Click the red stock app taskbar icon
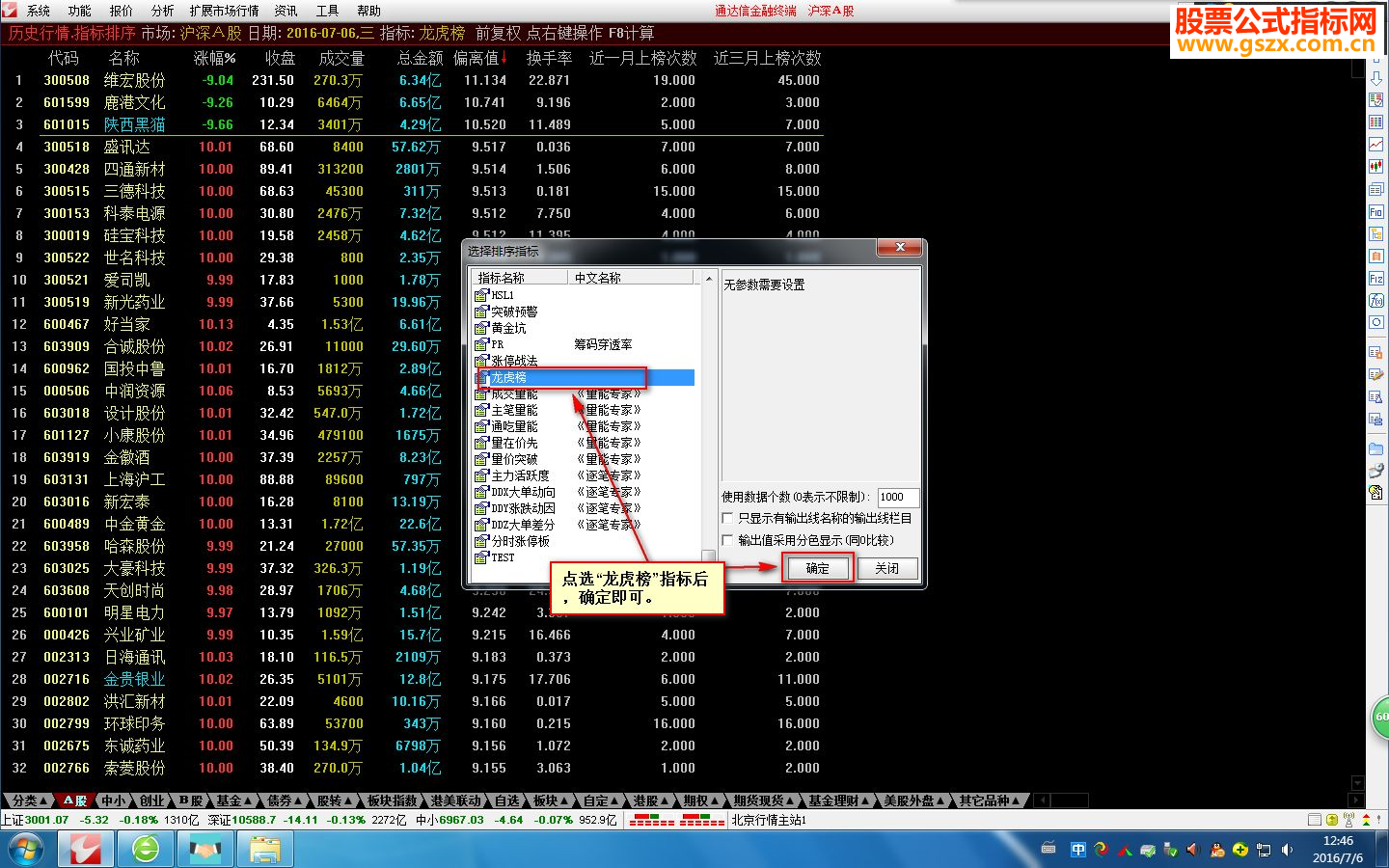Image resolution: width=1389 pixels, height=868 pixels. 86,850
